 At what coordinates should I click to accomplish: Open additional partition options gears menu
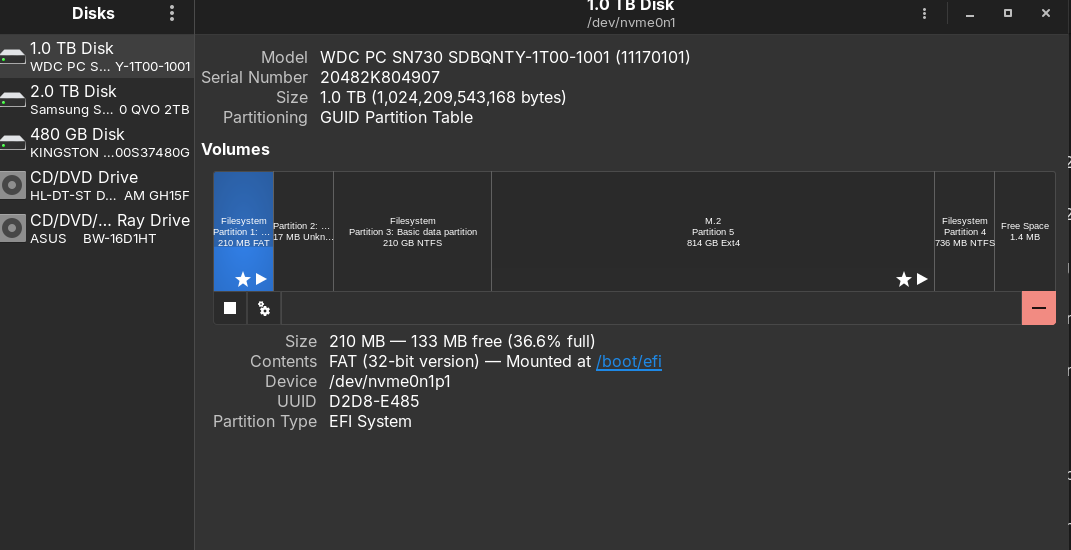coord(264,308)
